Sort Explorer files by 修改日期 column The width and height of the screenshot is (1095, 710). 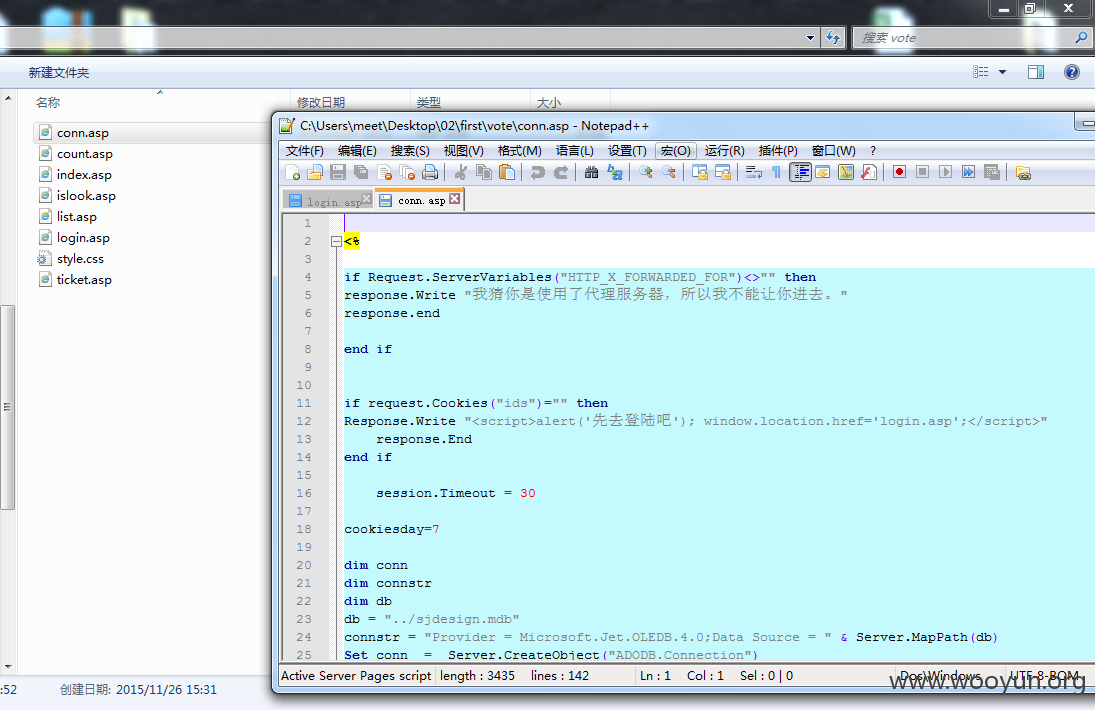(x=321, y=103)
